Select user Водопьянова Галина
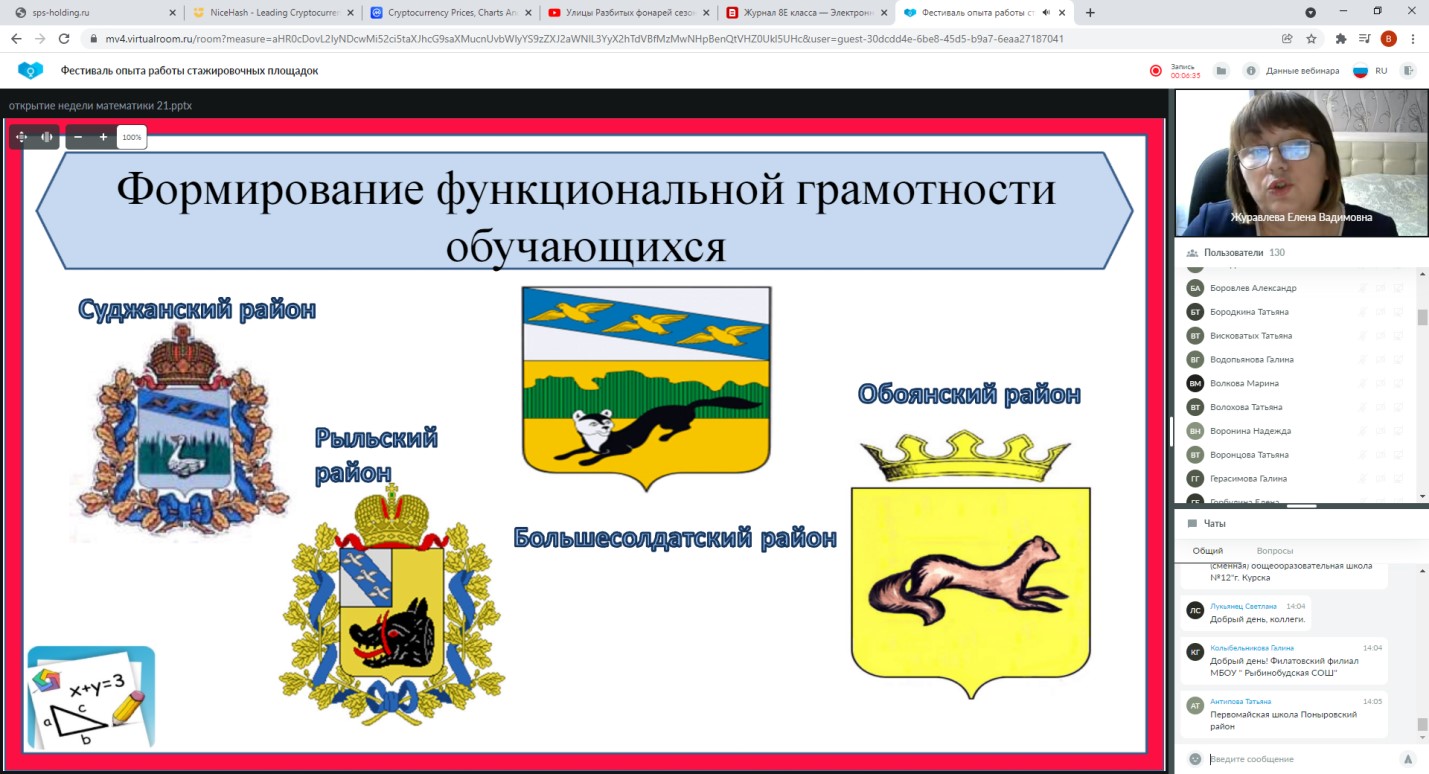1429x774 pixels. 1252,360
